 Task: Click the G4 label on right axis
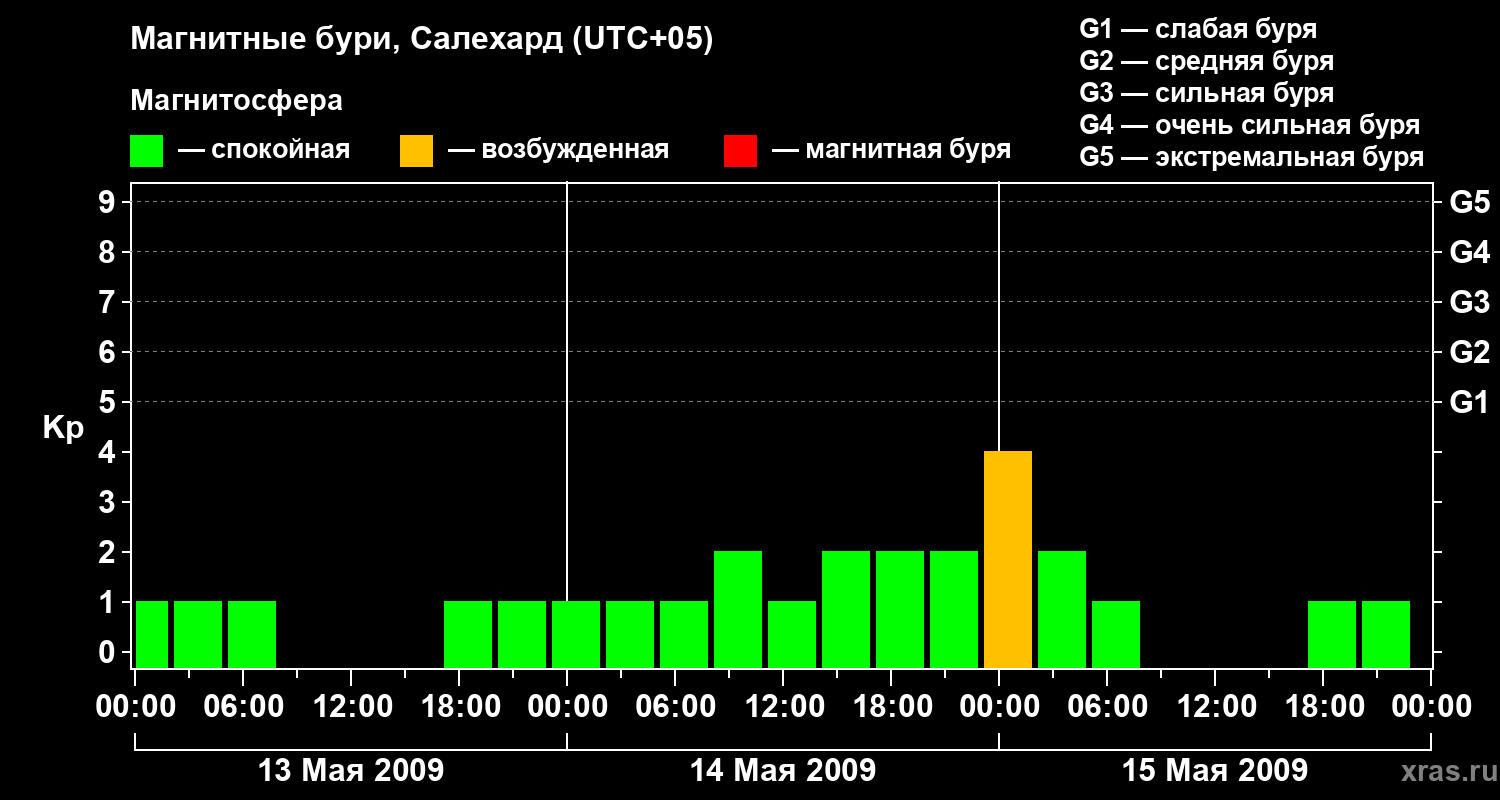[1469, 252]
